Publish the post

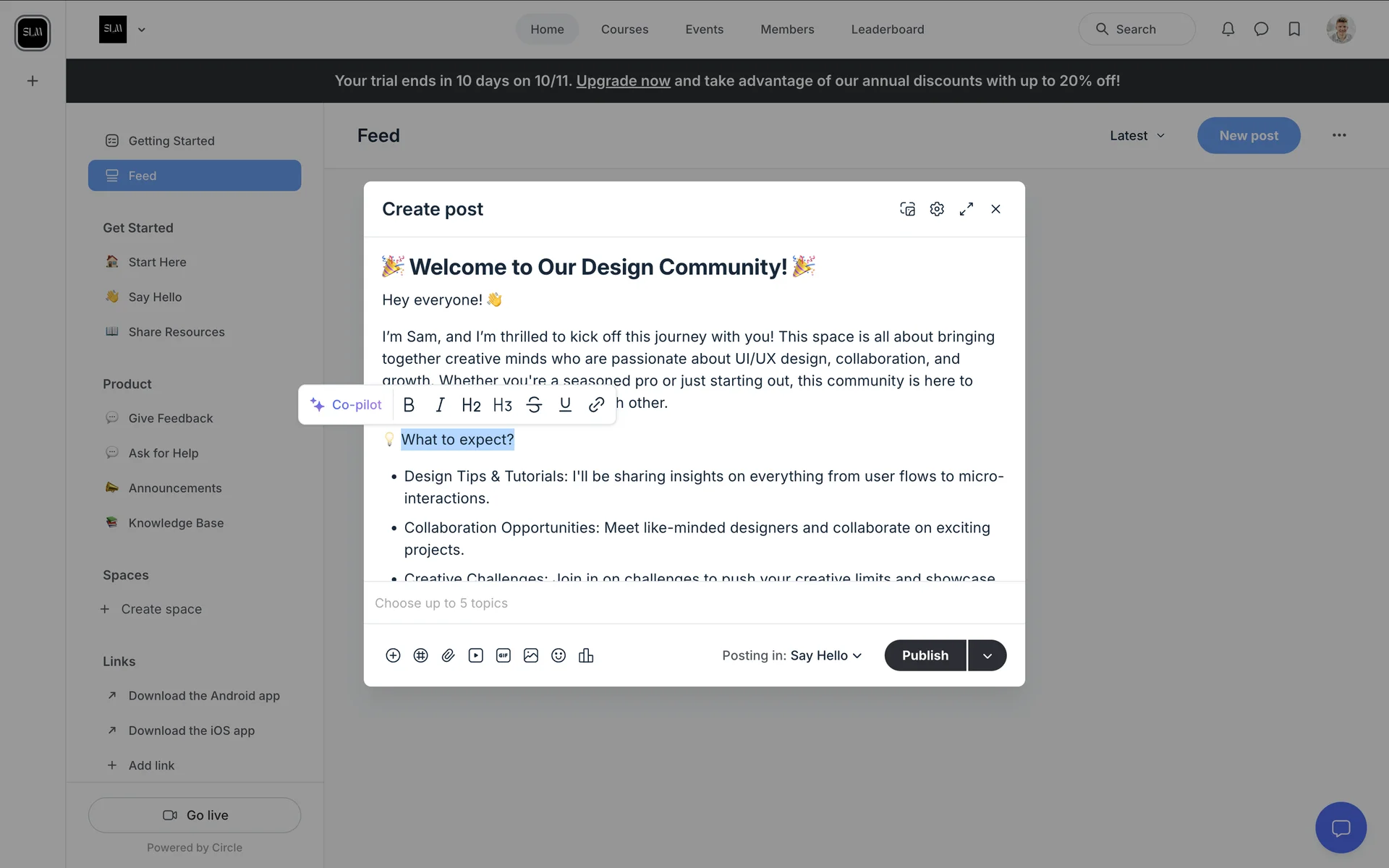coord(925,655)
